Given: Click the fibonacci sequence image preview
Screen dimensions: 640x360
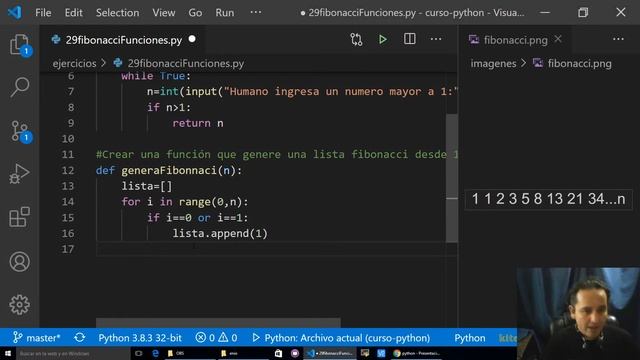Looking at the screenshot, I should (549, 199).
